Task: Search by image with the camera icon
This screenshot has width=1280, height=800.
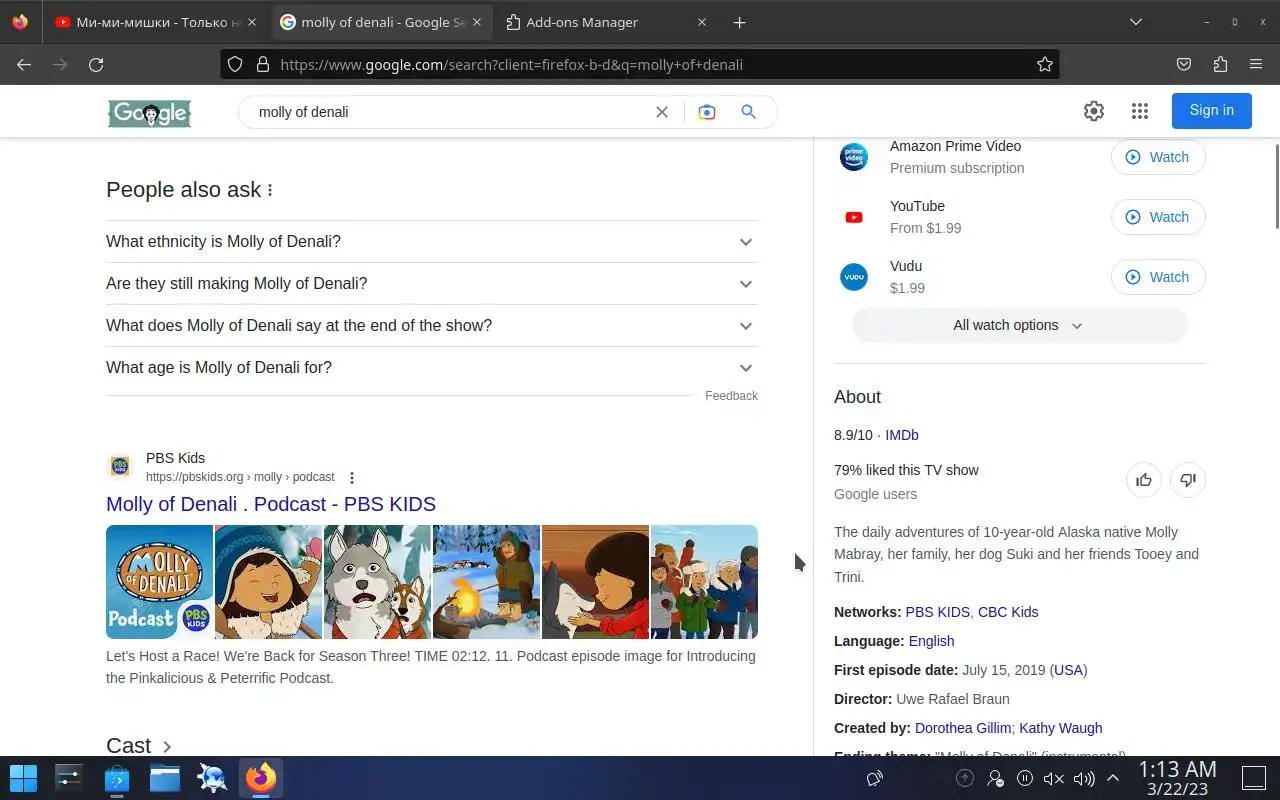Action: click(707, 112)
